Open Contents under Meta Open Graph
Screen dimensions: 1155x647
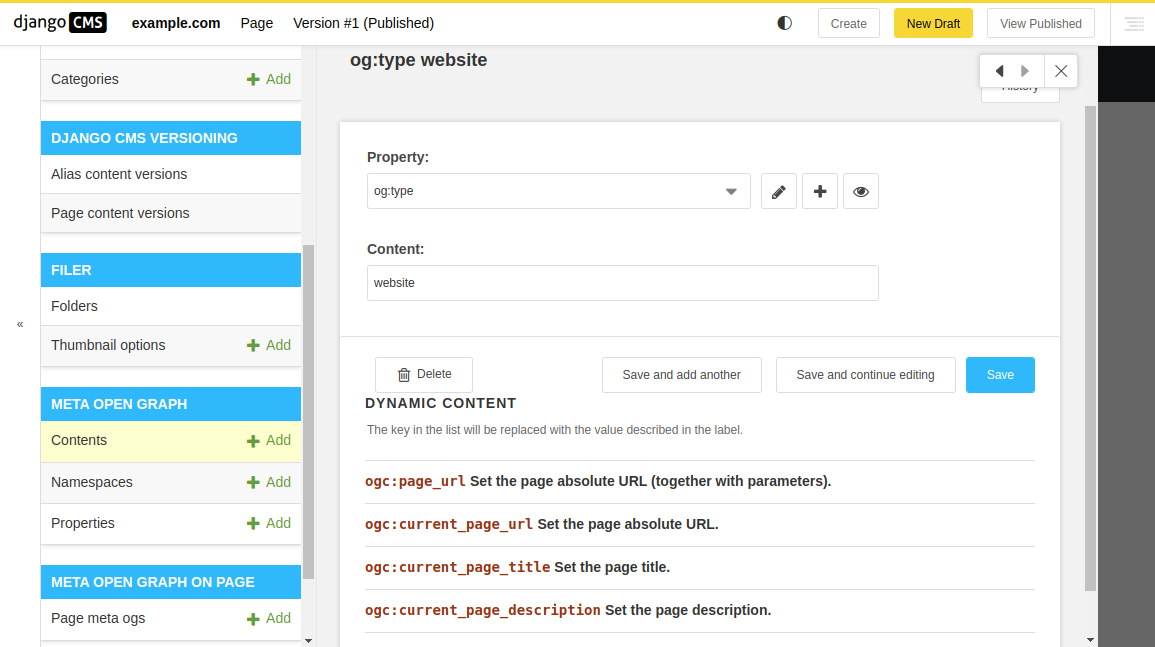pos(79,441)
